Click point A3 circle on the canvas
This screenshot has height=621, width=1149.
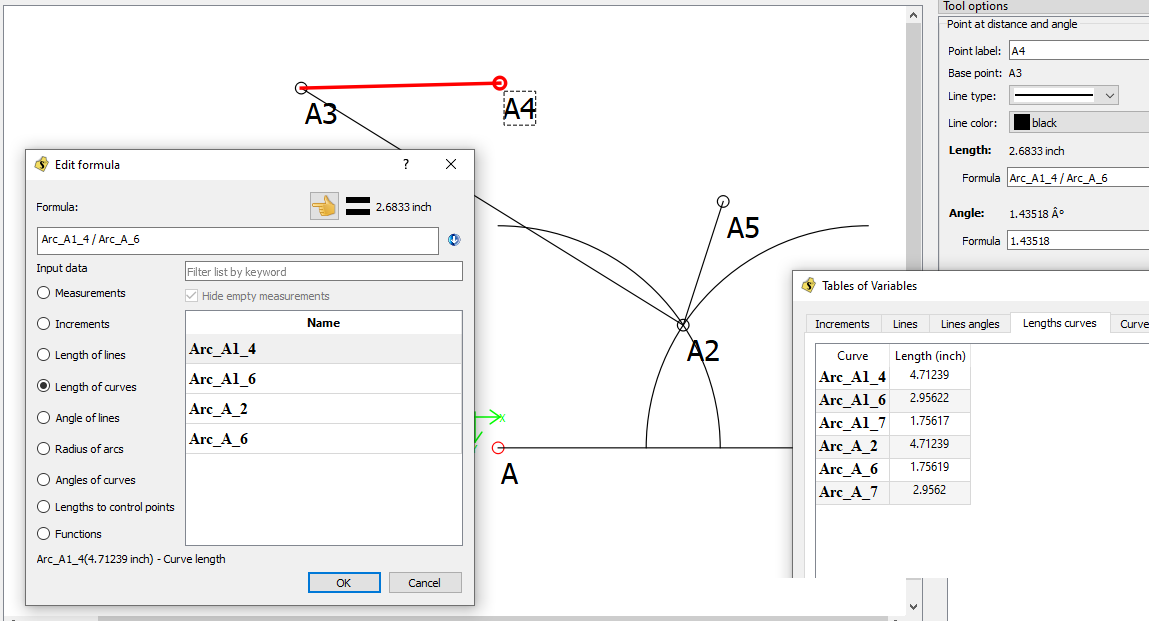point(301,88)
